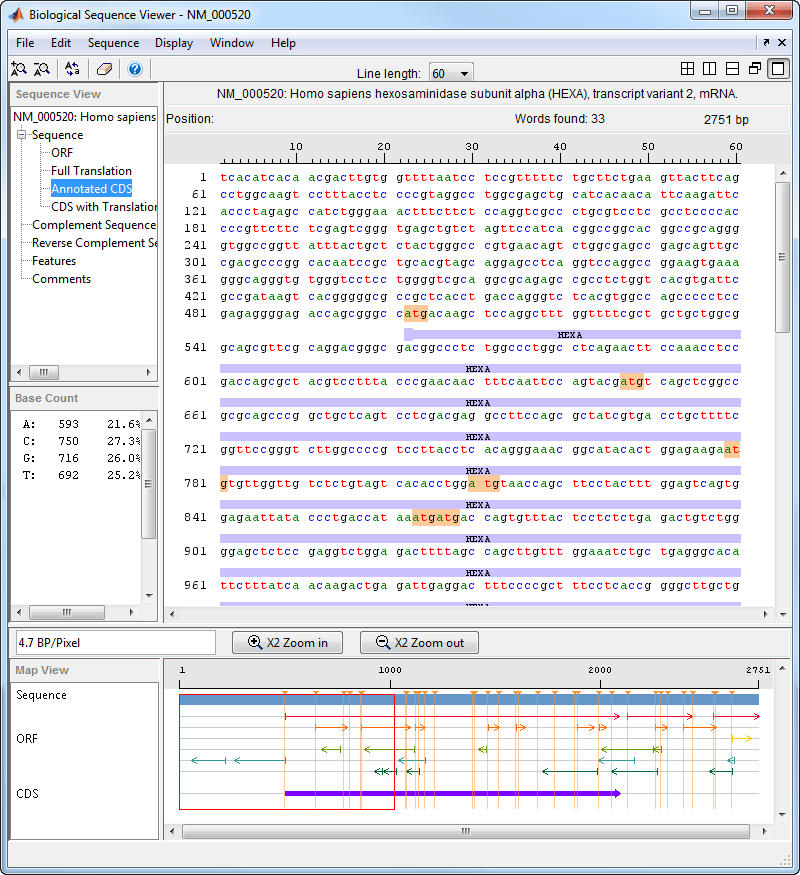Screen dimensions: 800x875
Task: Click the BP/Pixel input field
Action: (115, 643)
